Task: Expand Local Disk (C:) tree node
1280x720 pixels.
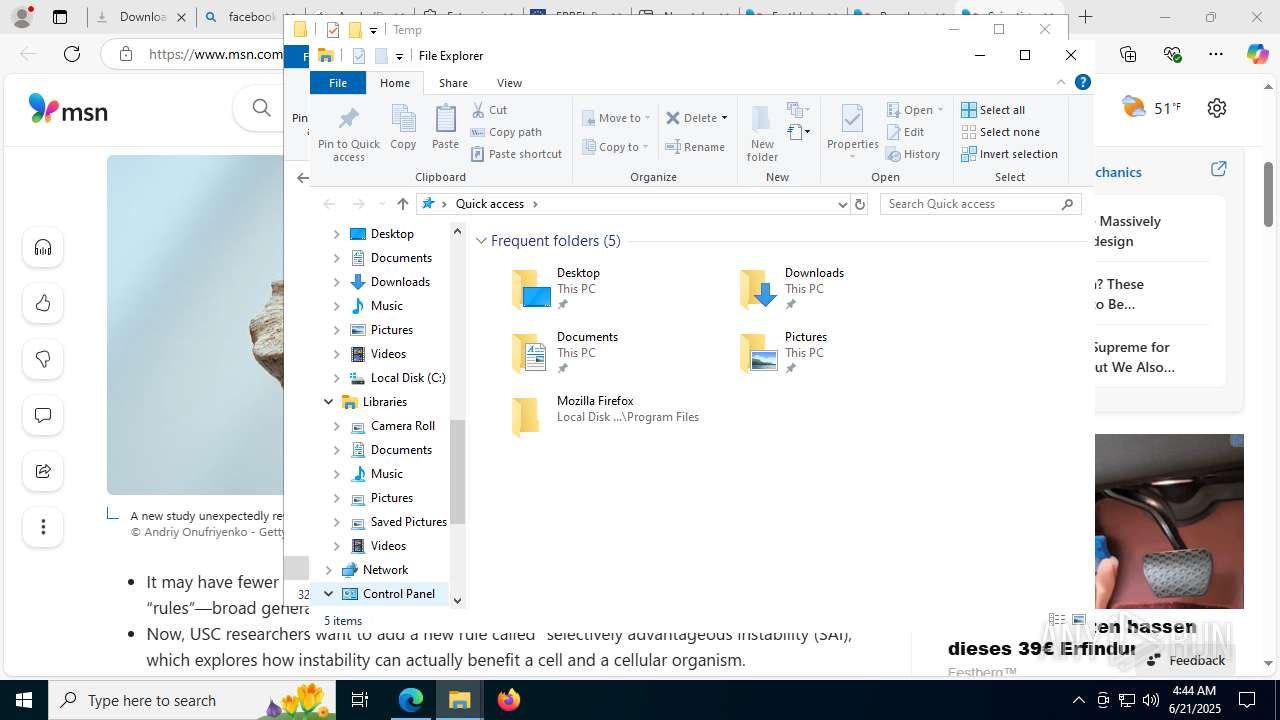Action: pyautogui.click(x=336, y=378)
